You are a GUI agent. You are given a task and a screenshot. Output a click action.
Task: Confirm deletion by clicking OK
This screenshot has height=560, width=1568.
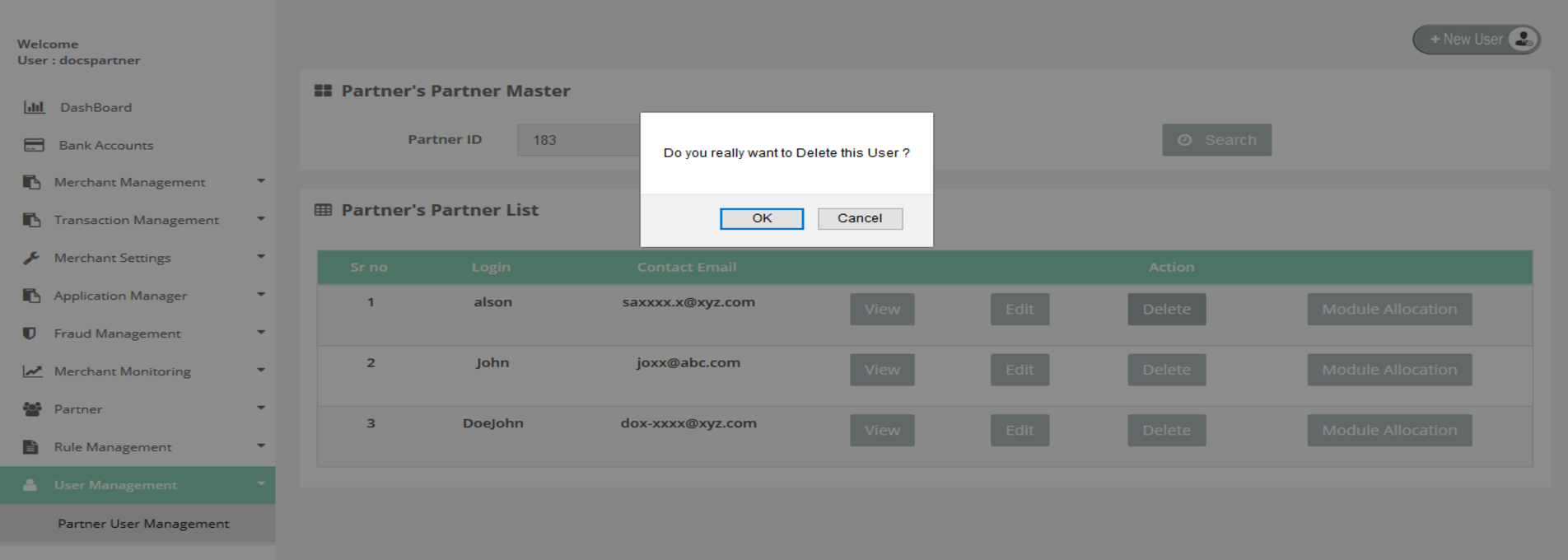point(761,218)
